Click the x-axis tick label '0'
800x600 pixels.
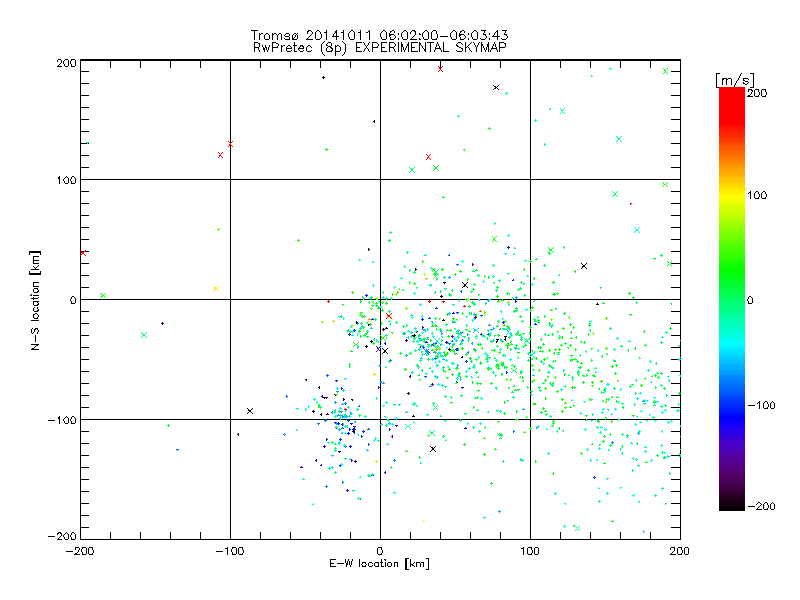(380, 551)
